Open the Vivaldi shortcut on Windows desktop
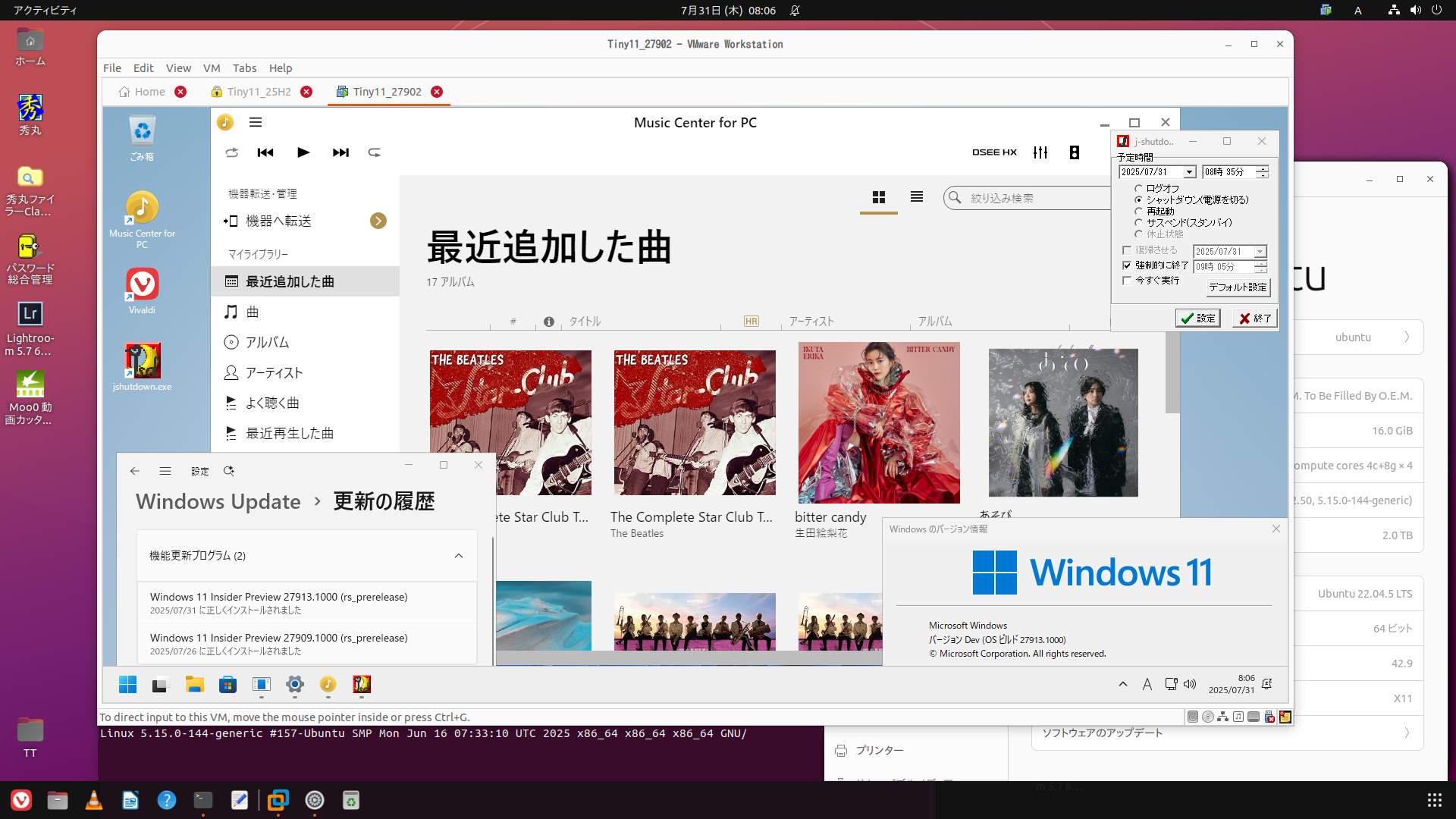This screenshot has height=819, width=1456. pos(142,290)
